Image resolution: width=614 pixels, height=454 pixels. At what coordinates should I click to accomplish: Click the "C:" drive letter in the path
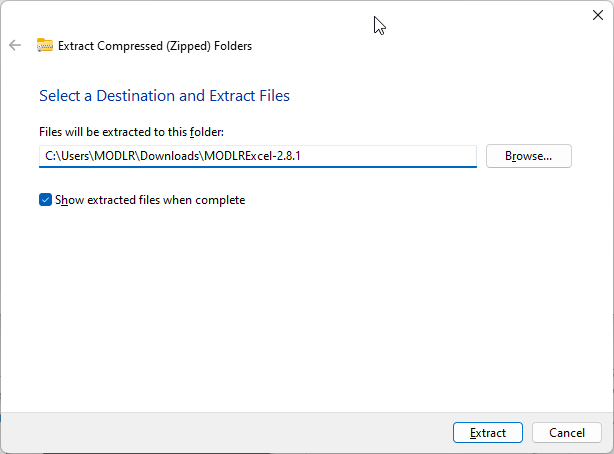[51, 156]
